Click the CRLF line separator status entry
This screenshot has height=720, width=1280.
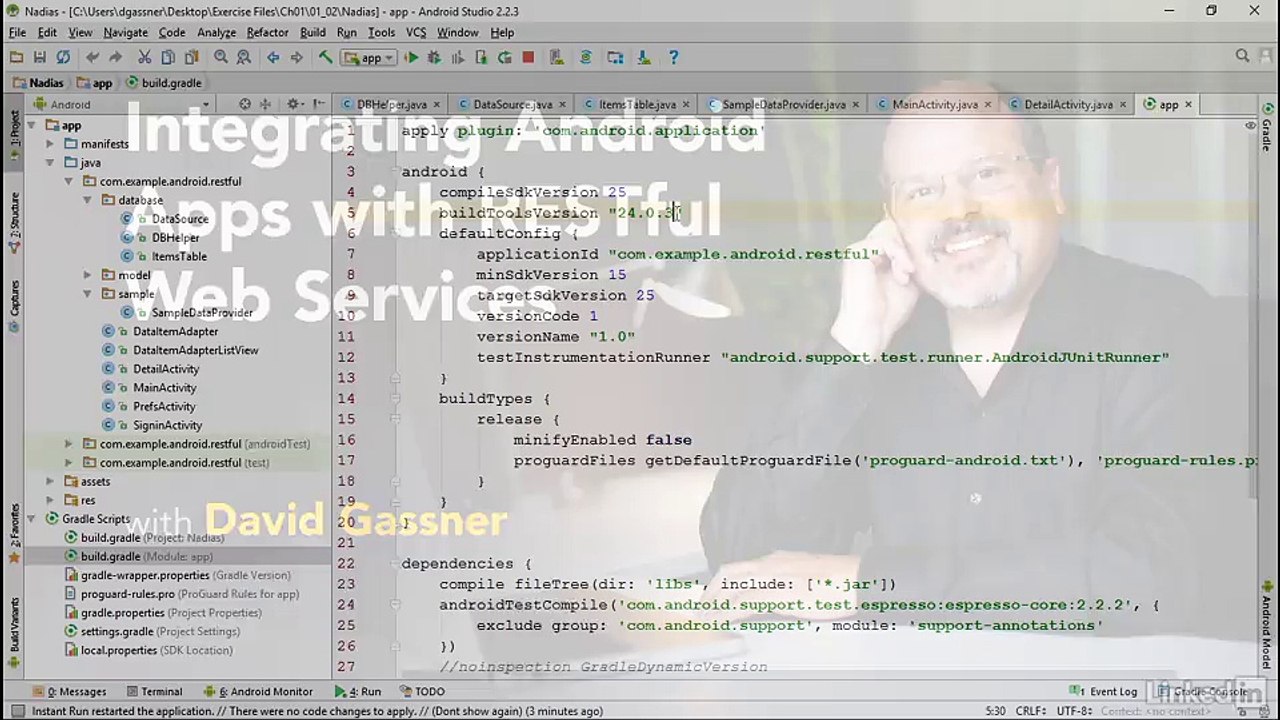(x=1031, y=711)
